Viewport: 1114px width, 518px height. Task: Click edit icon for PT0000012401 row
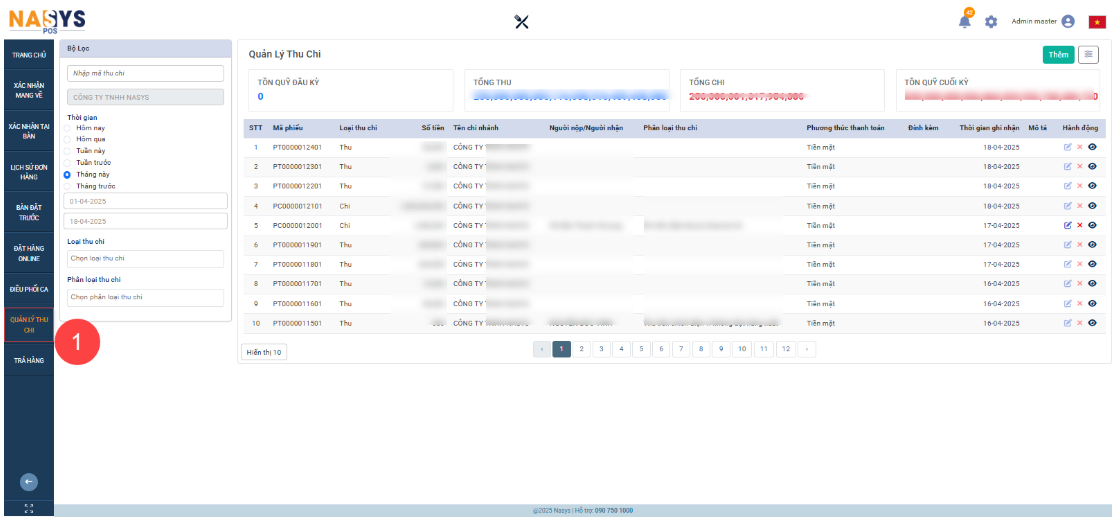point(1067,147)
